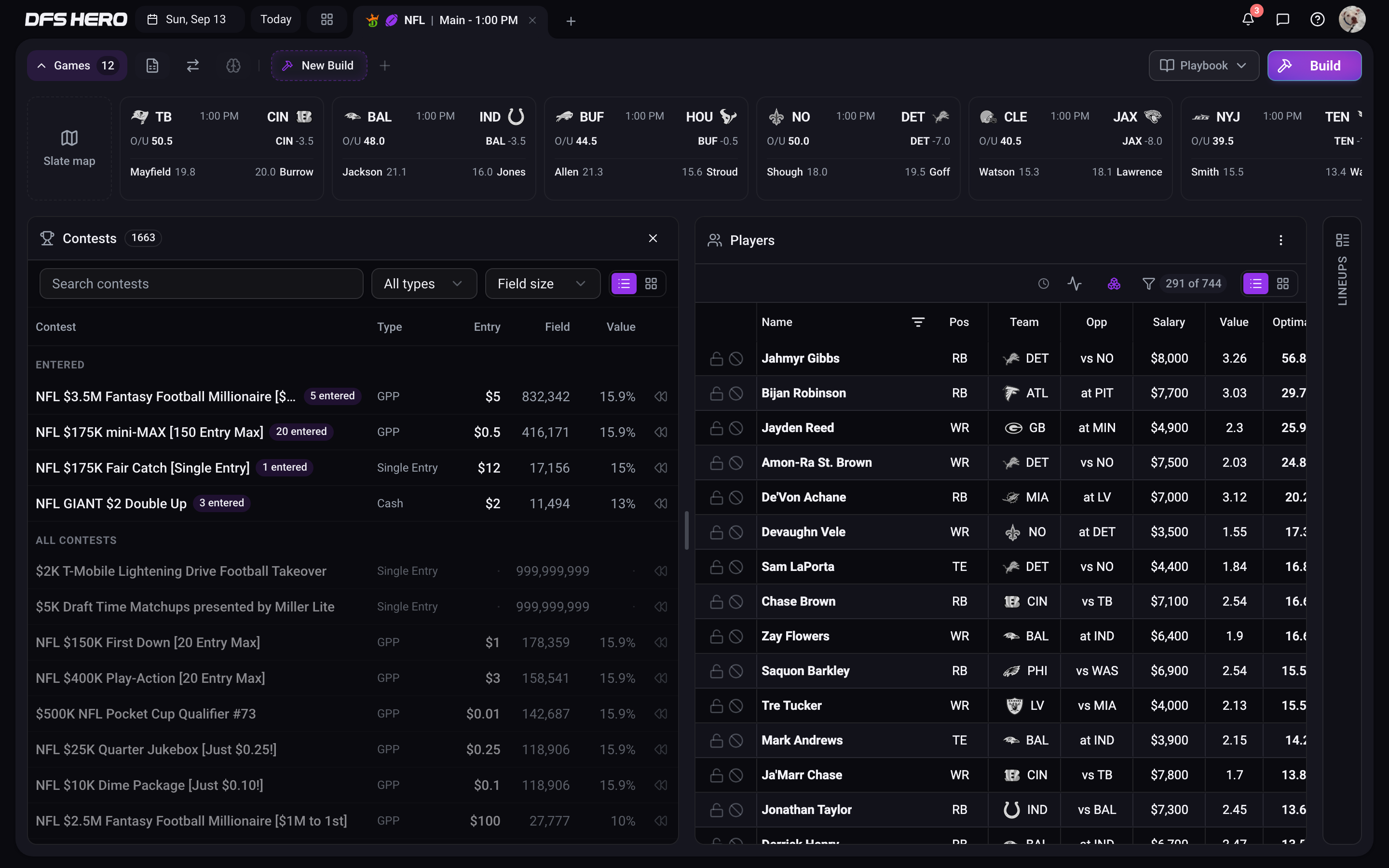Open the Lineups sidebar panel icon

click(1342, 240)
